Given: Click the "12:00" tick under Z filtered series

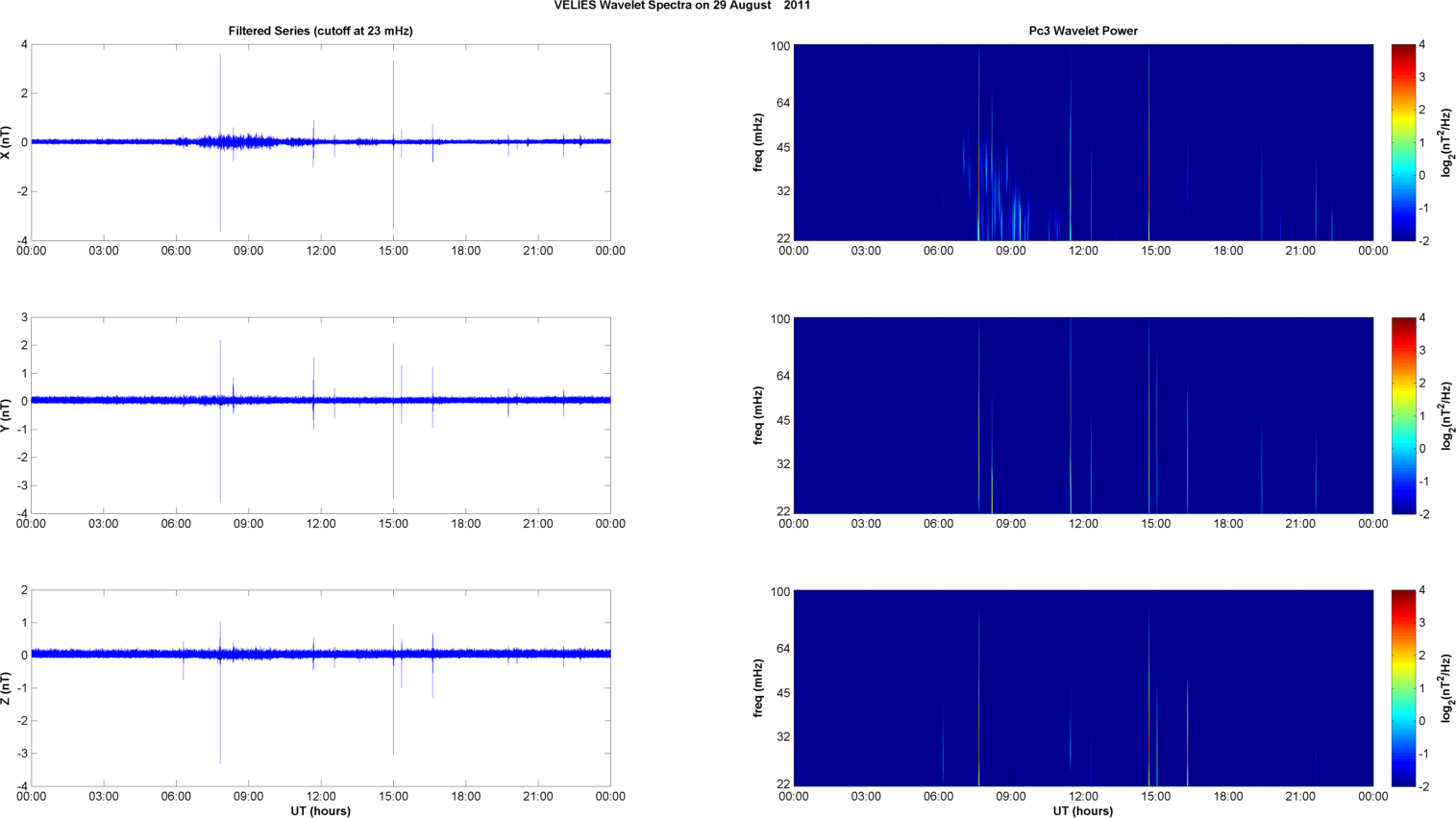Looking at the screenshot, I should pyautogui.click(x=321, y=796).
